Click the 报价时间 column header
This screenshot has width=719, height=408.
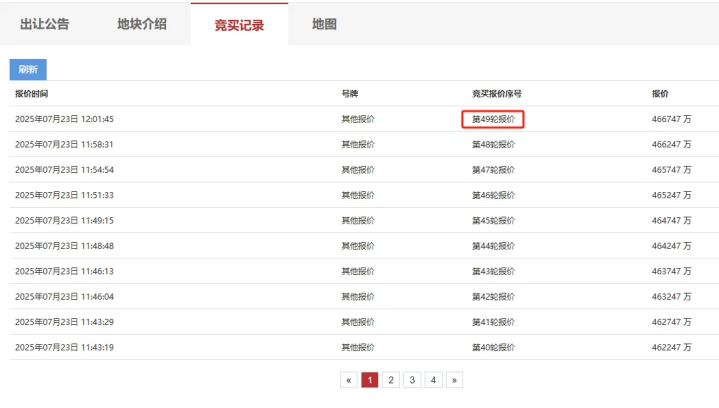[x=31, y=94]
